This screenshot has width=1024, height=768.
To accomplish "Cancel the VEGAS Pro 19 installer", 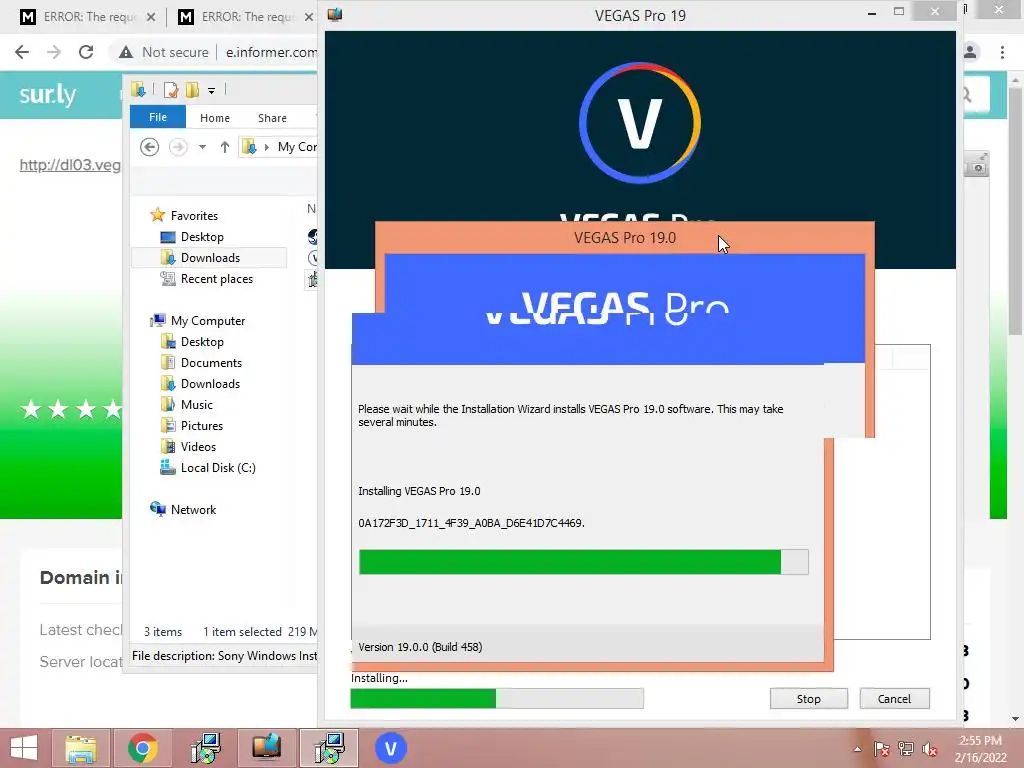I will pos(894,699).
